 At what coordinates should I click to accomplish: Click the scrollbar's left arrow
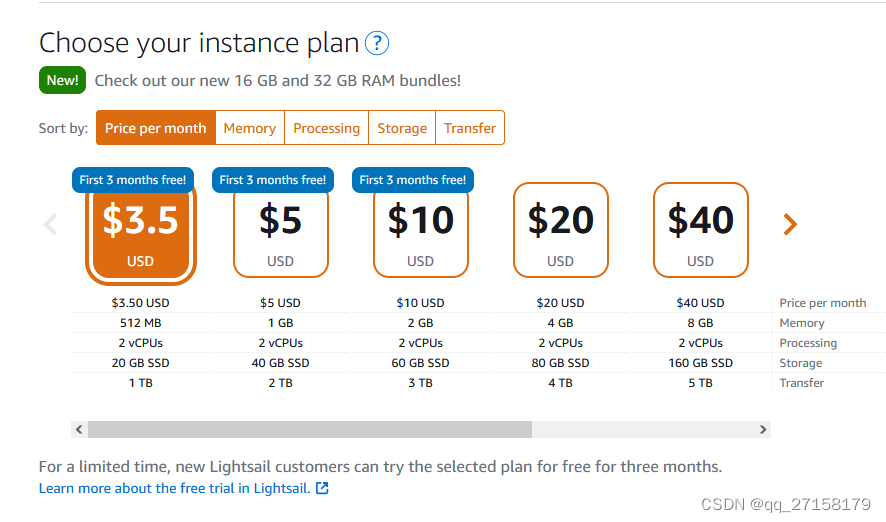pos(79,429)
